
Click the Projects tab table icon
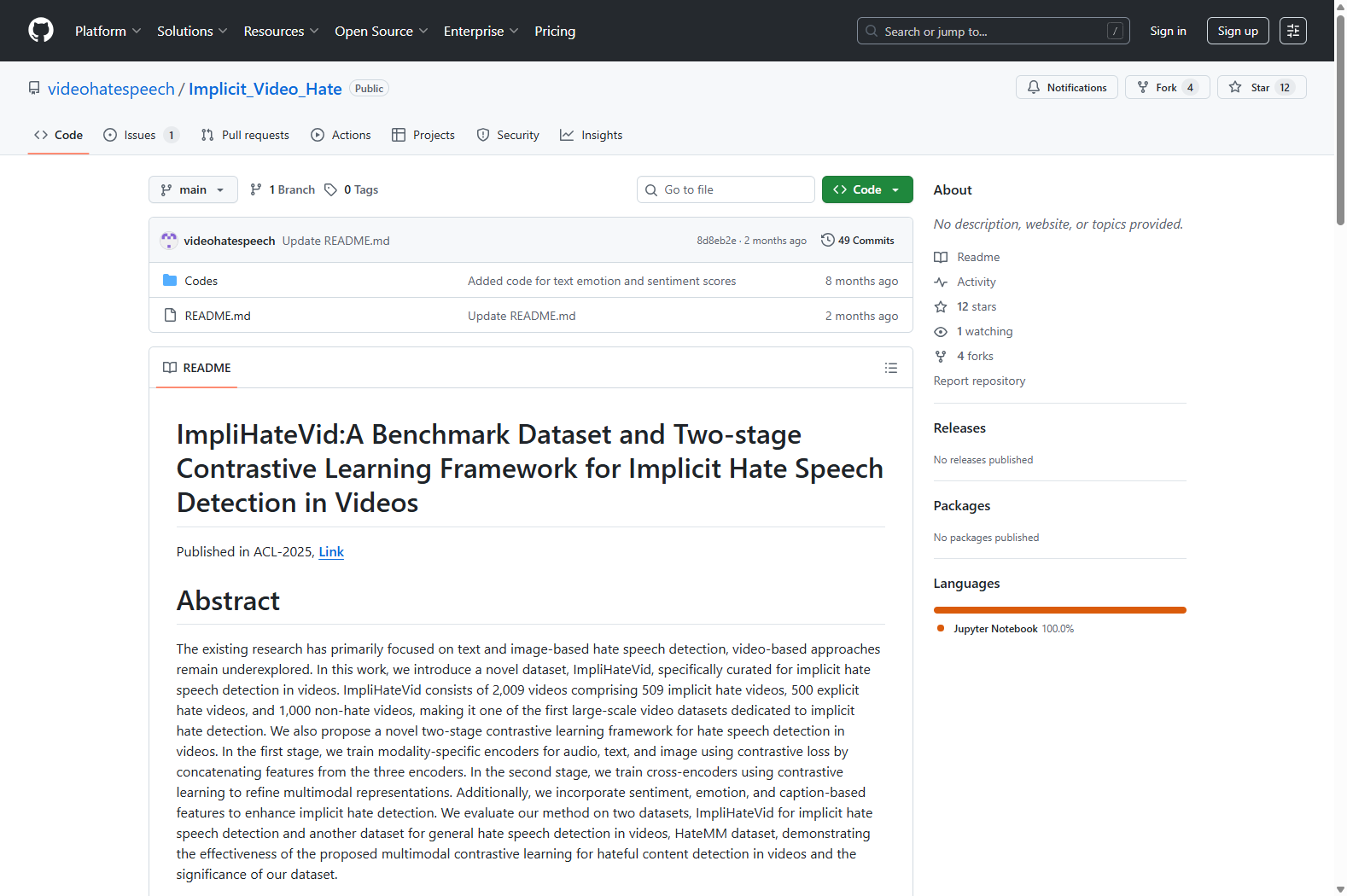399,135
